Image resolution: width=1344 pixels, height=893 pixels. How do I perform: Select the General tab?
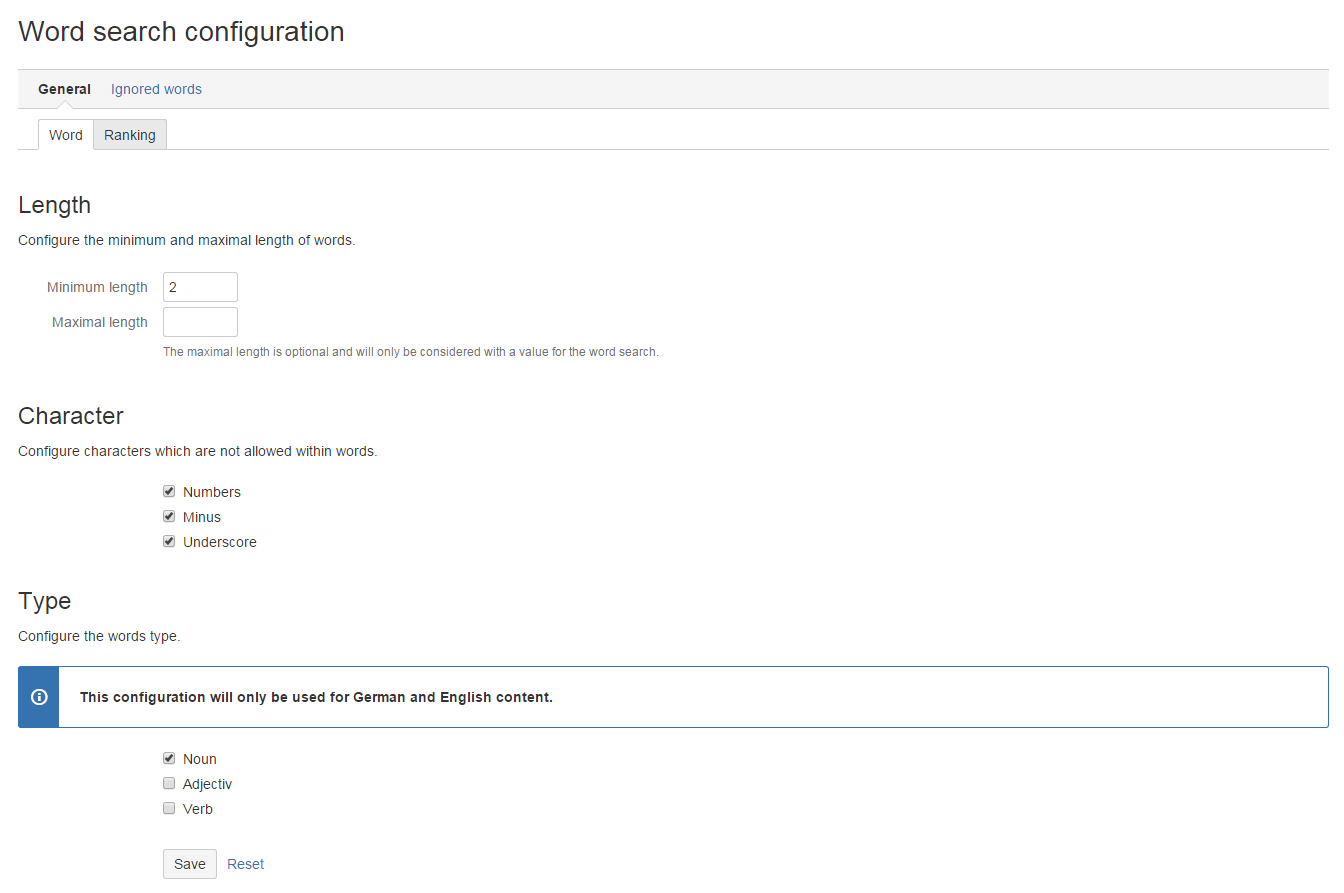coord(64,89)
